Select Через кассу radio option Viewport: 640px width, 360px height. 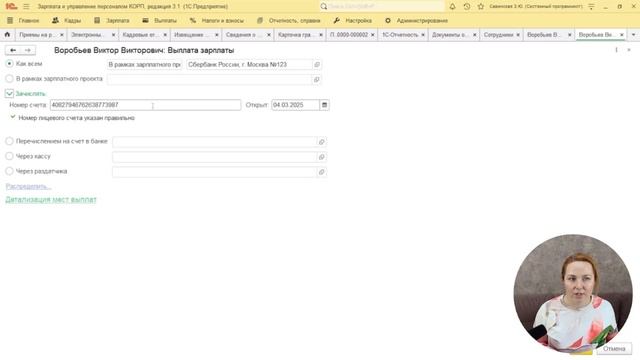coord(9,156)
